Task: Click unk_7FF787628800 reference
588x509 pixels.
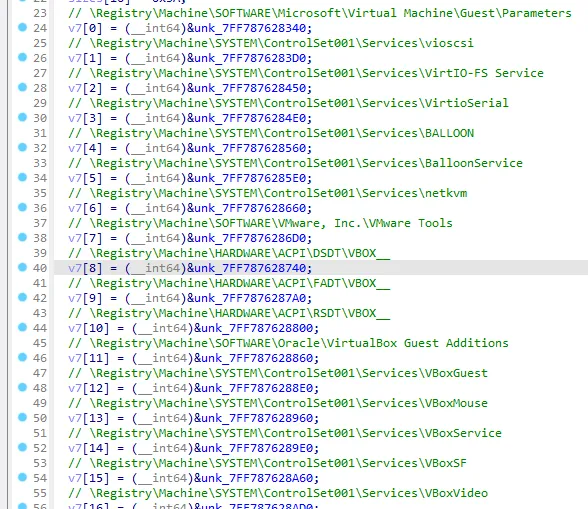Action: click(x=258, y=328)
